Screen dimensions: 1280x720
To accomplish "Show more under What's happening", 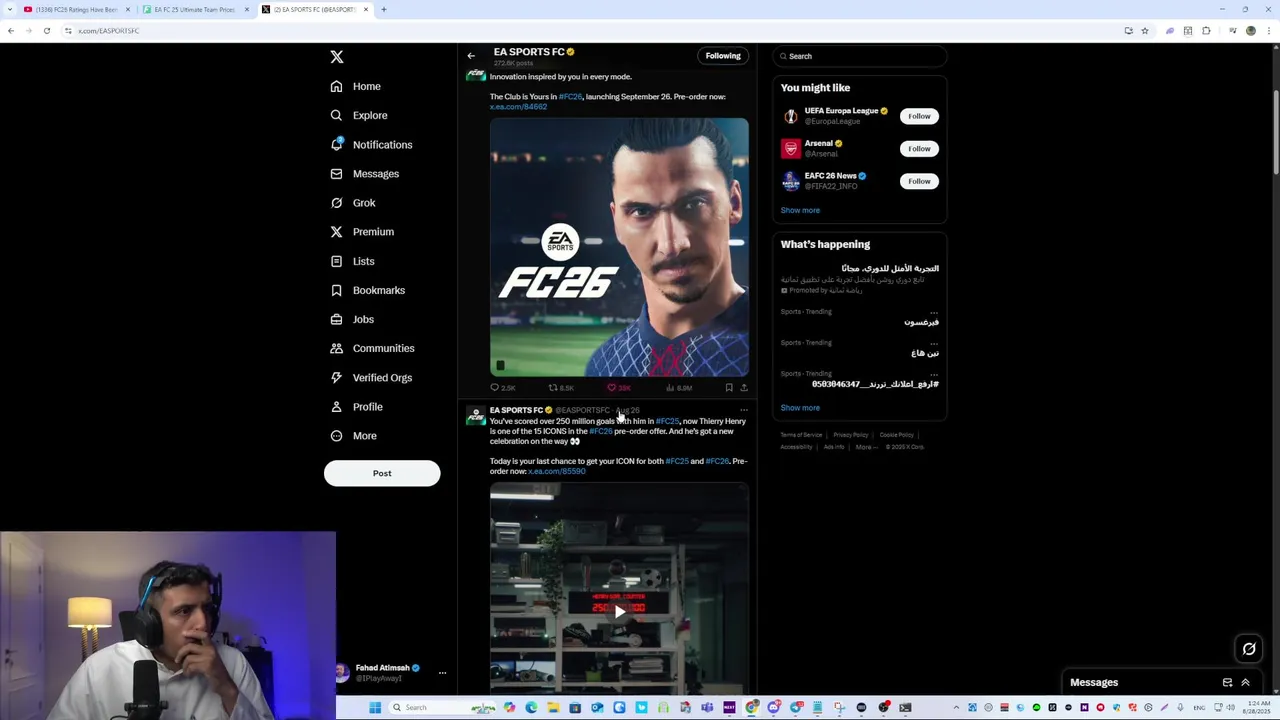I will click(x=800, y=408).
